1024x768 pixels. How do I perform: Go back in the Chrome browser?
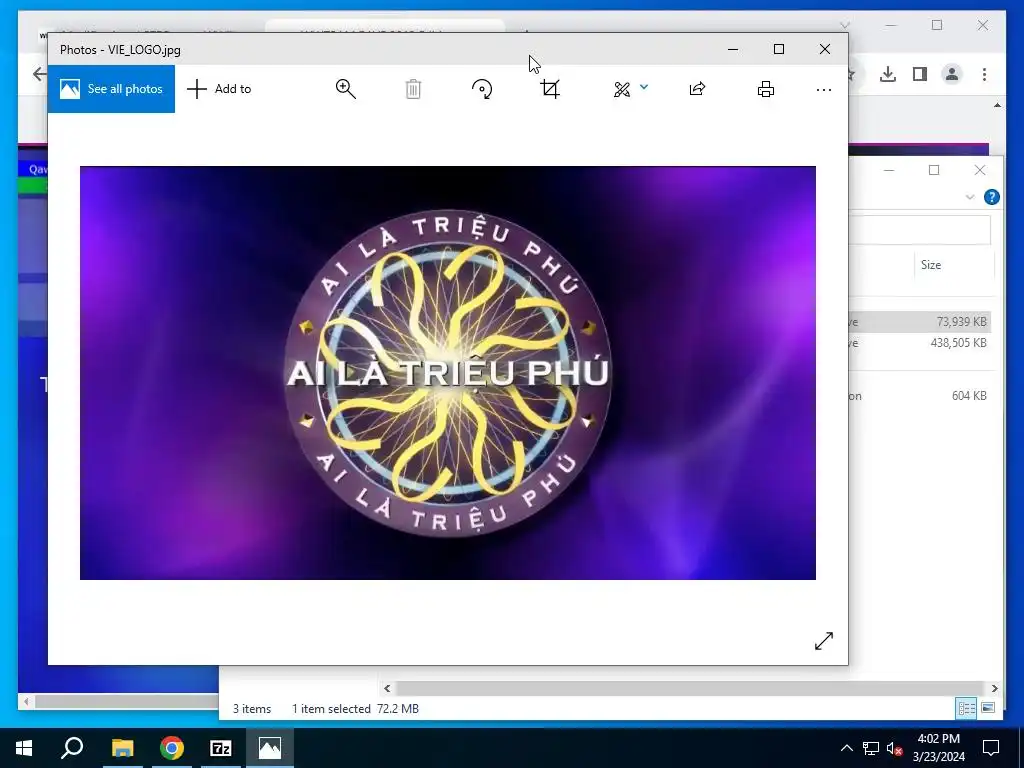[x=39, y=74]
